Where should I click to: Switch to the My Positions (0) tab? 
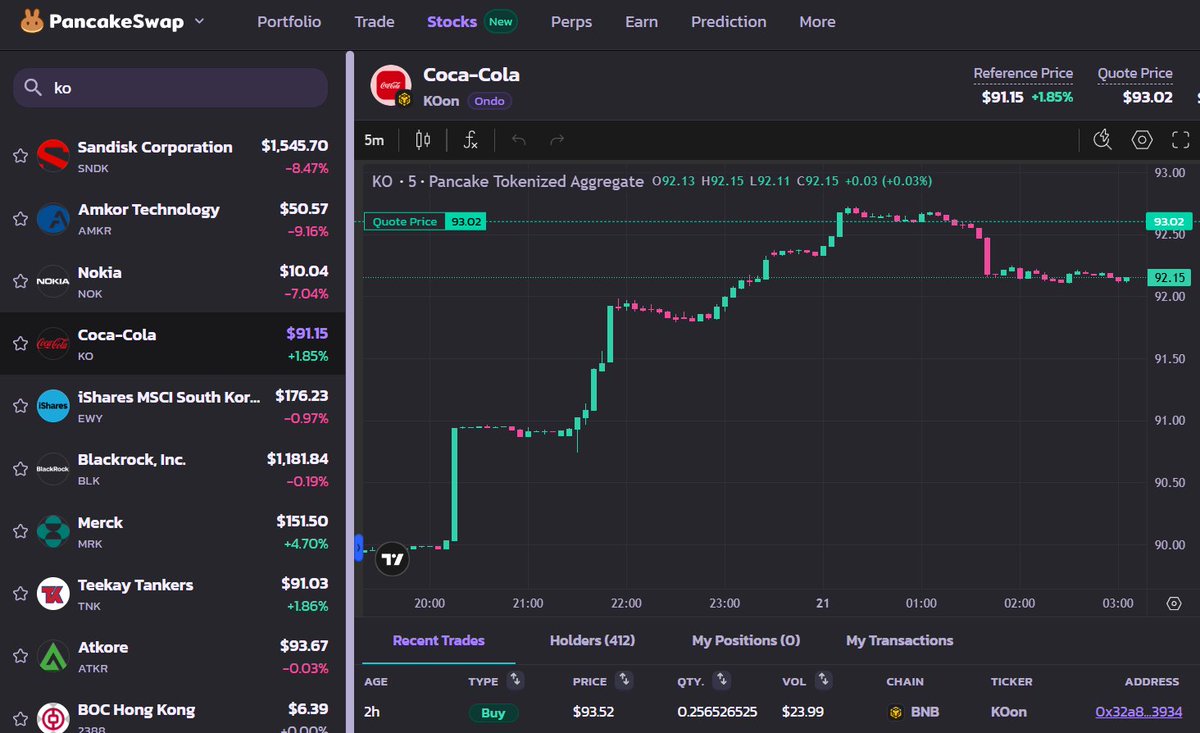pos(746,640)
